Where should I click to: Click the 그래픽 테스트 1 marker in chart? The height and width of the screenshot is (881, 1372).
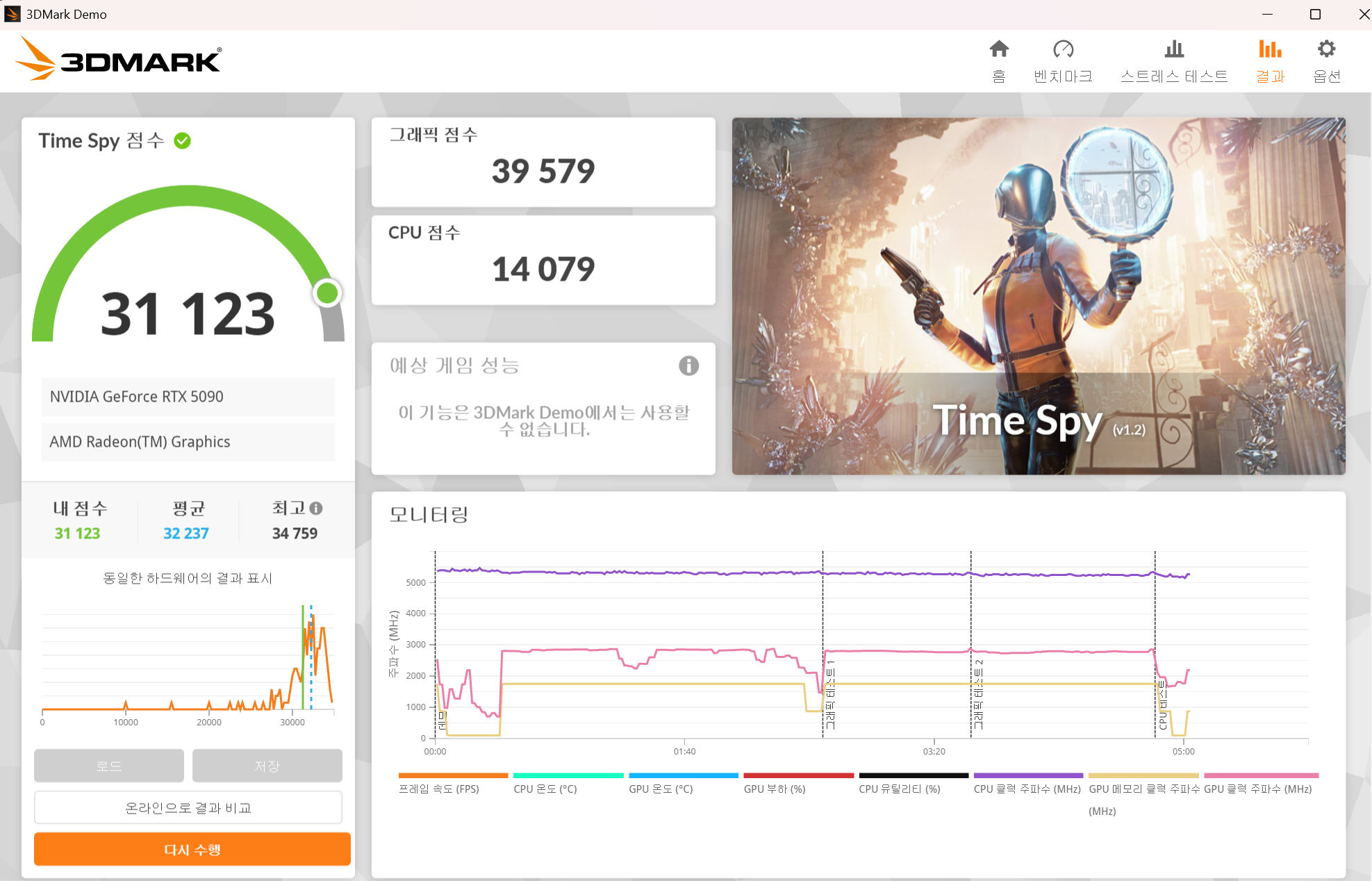point(830,695)
